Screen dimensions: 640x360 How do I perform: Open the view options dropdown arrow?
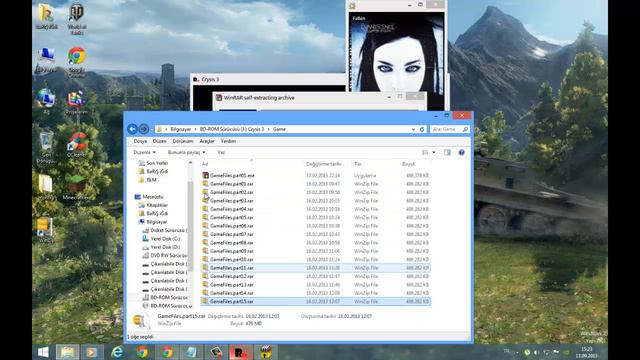pos(433,152)
